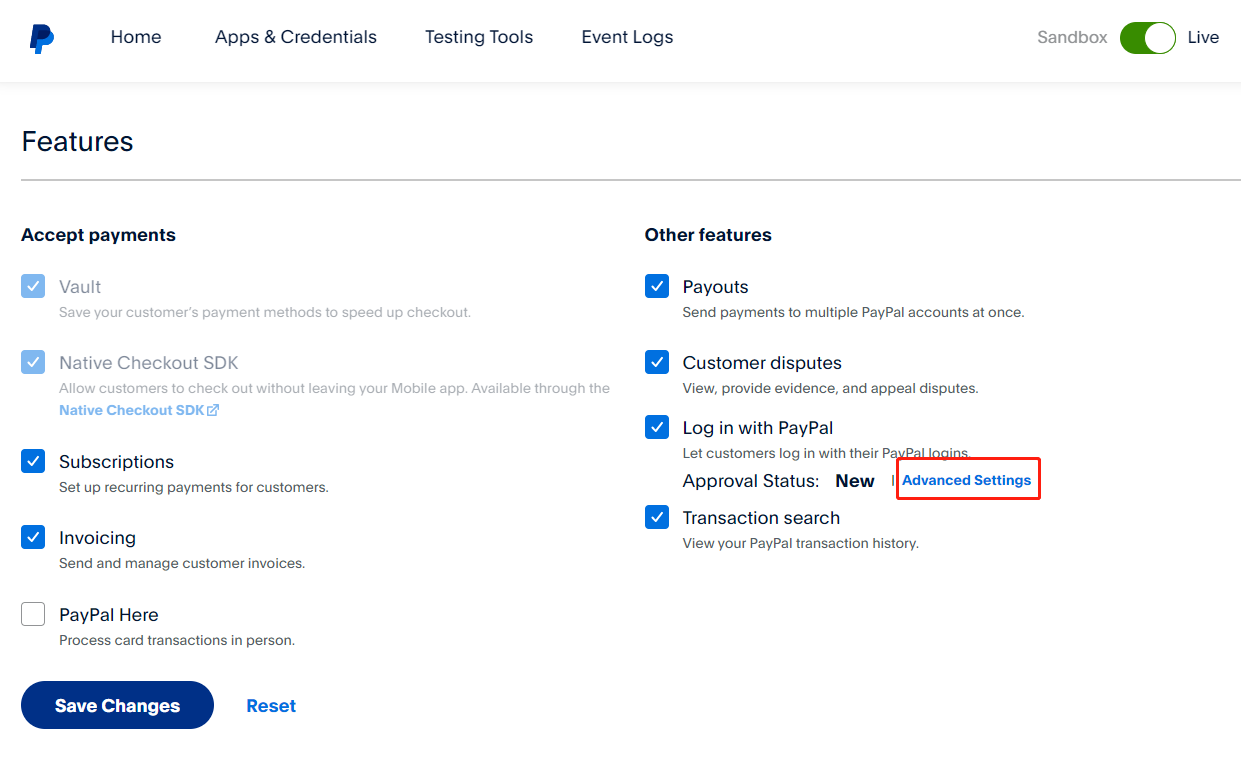Click the Log in with PayPal label
The width and height of the screenshot is (1241, 763).
click(x=758, y=428)
